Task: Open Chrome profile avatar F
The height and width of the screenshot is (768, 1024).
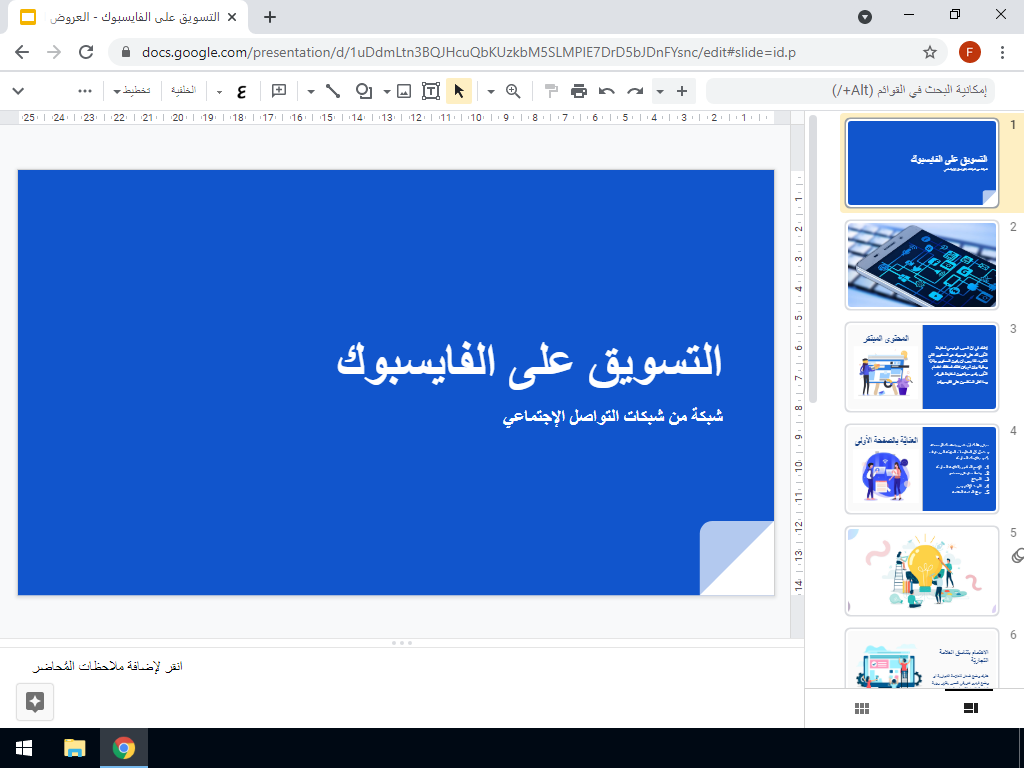Action: 970,52
